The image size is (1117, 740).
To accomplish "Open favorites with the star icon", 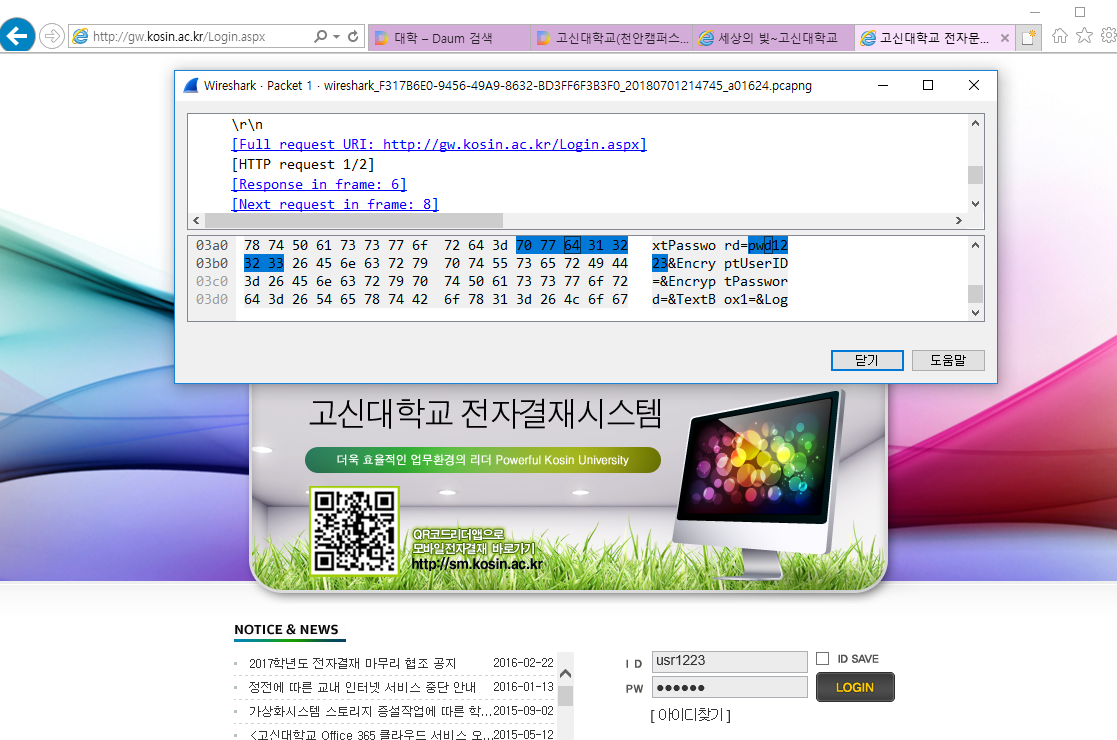I will (1084, 36).
